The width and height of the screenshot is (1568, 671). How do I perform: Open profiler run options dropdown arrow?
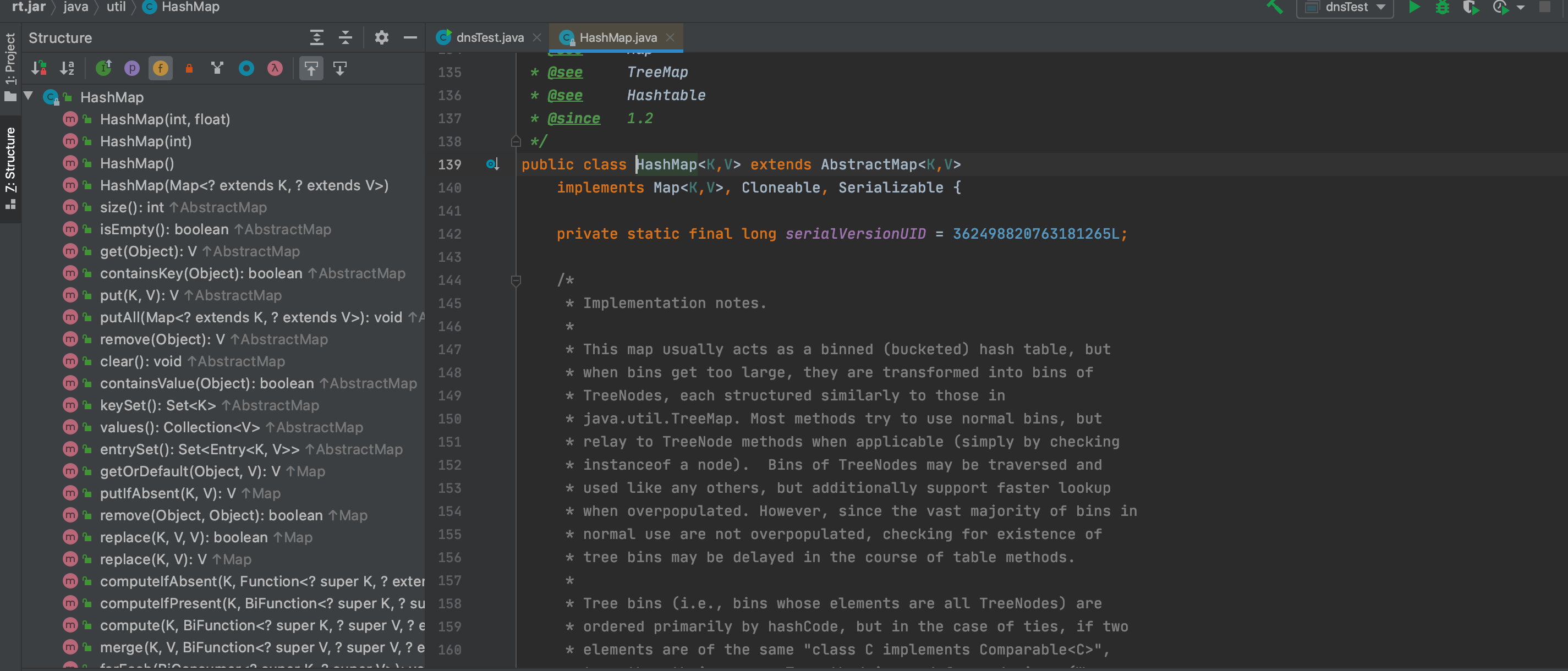point(1520,8)
